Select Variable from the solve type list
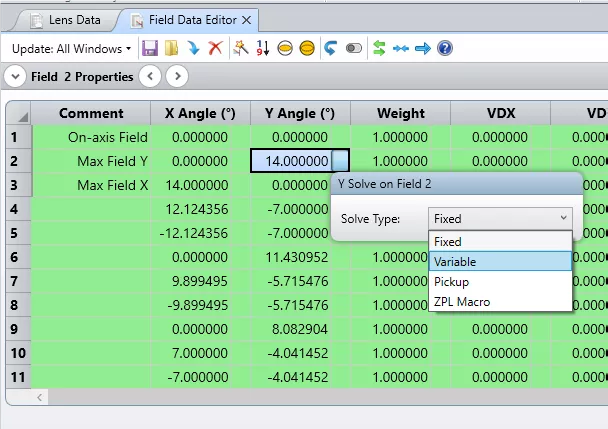The image size is (608, 429). [500, 261]
